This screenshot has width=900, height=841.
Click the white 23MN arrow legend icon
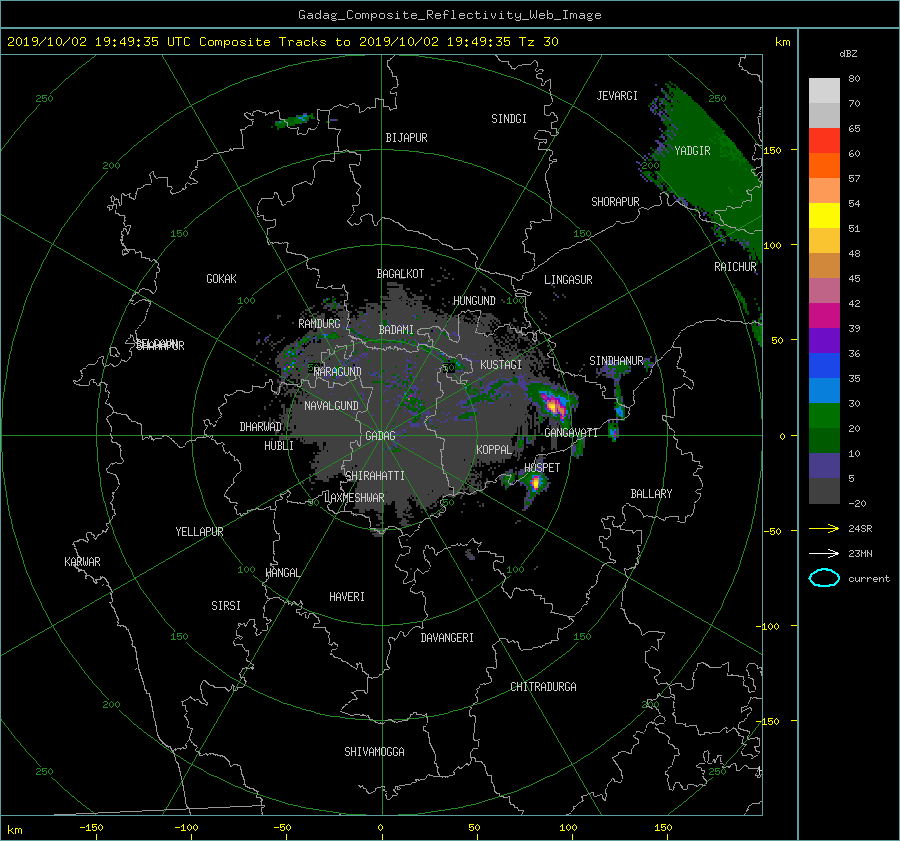coord(824,553)
